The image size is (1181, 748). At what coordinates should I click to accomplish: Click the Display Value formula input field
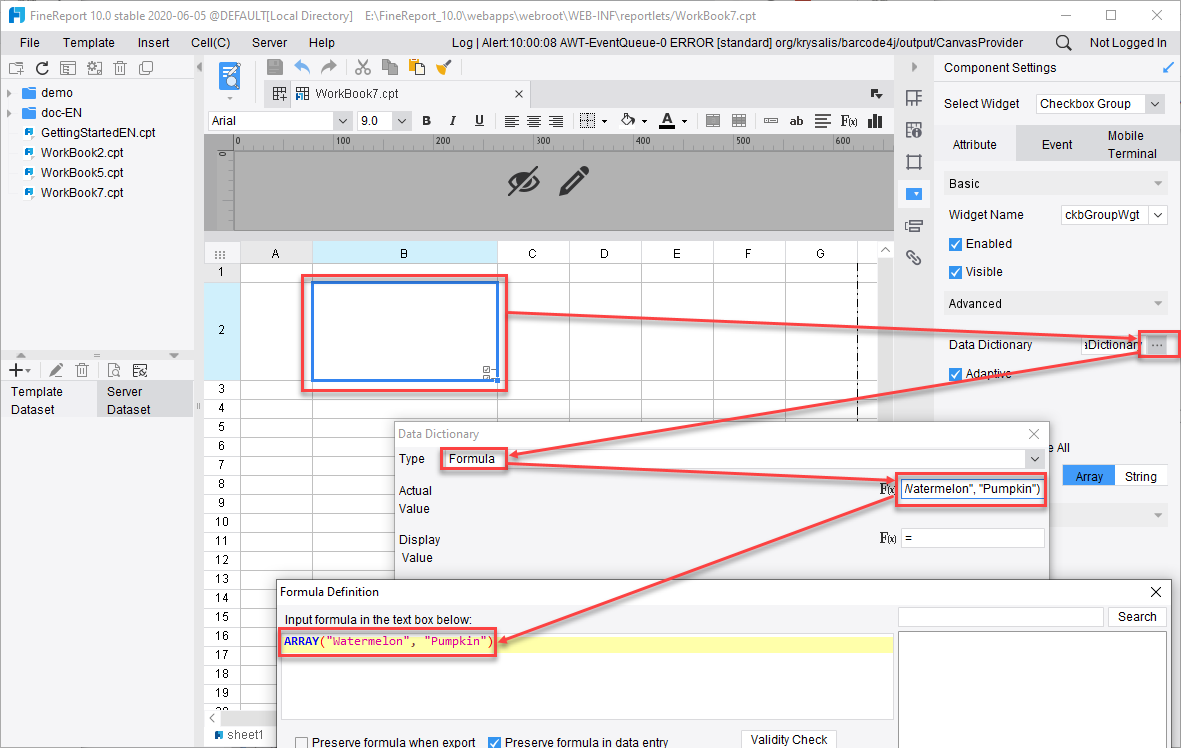972,538
